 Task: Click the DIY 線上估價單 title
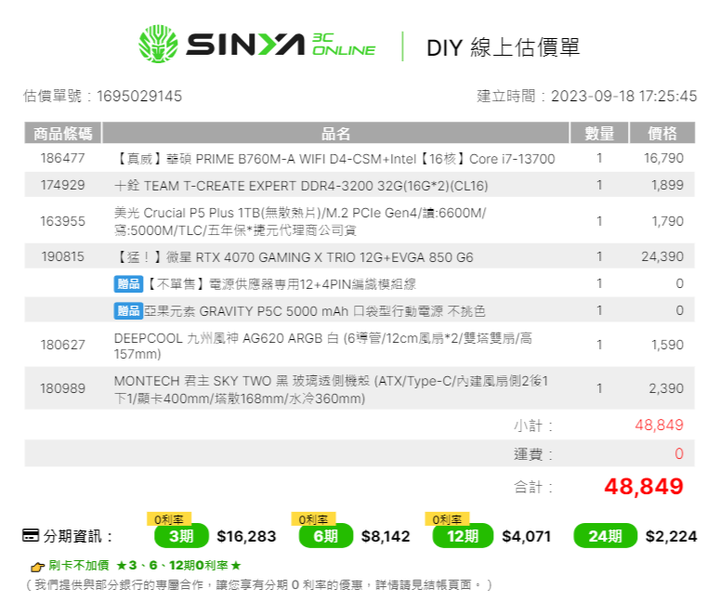(x=503, y=47)
